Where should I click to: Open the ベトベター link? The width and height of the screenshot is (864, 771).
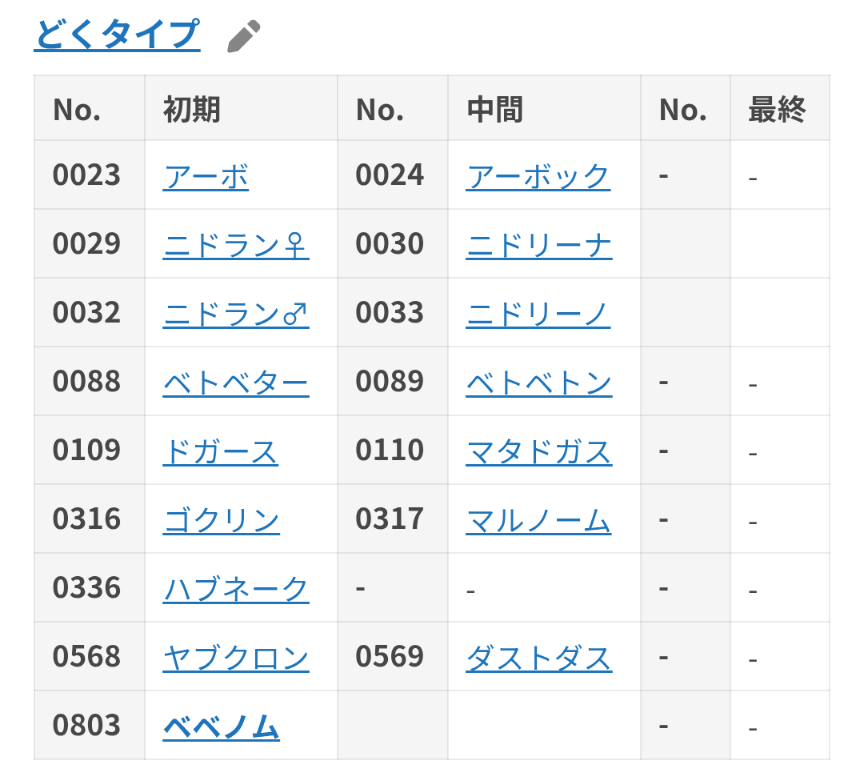coord(235,383)
